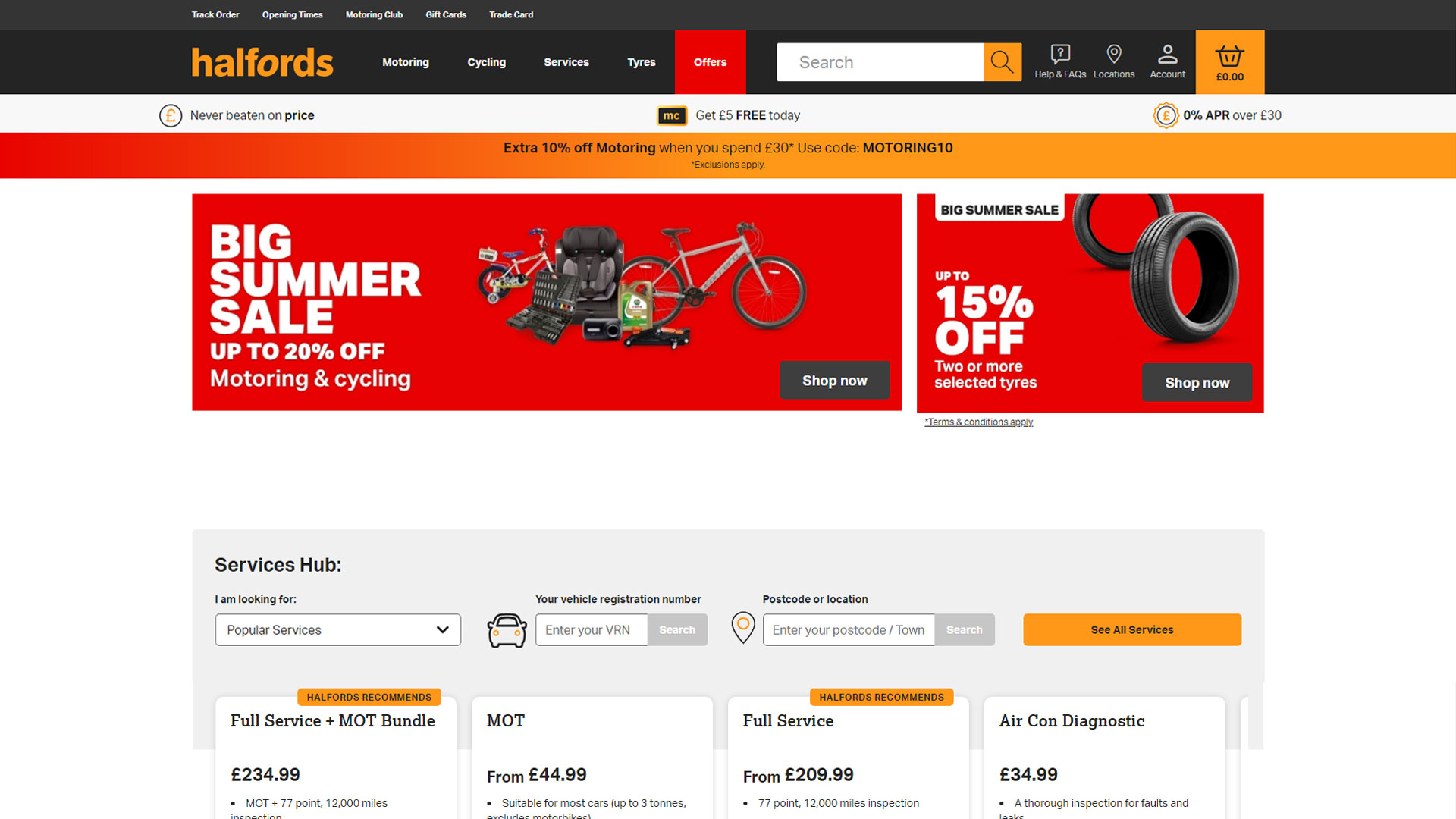Image resolution: width=1456 pixels, height=819 pixels.
Task: Click Shop now on Big Summer Sale banner
Action: coord(835,381)
